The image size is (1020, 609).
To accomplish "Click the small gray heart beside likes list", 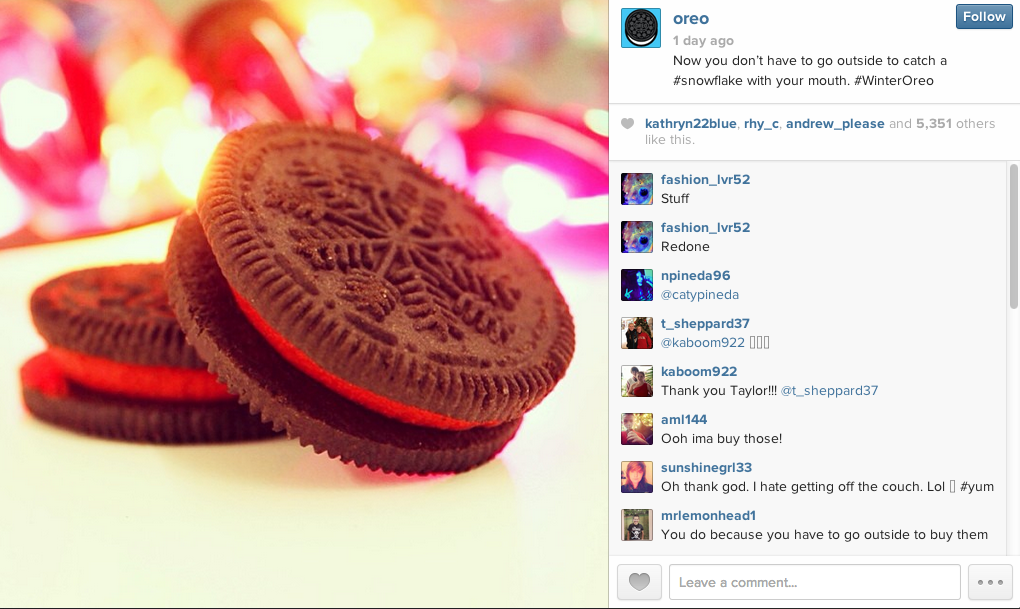I will point(627,124).
